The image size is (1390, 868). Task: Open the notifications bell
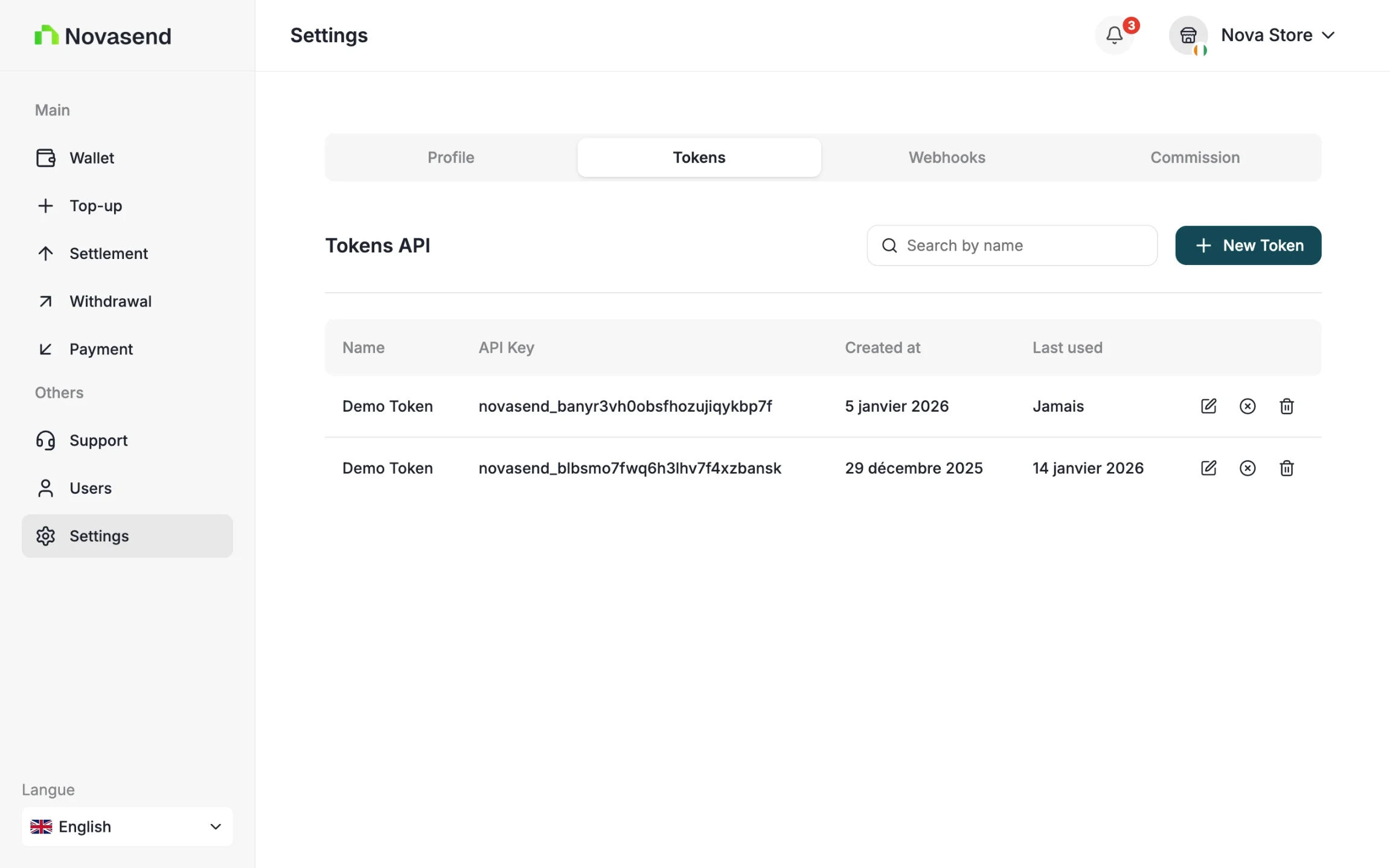coord(1114,35)
